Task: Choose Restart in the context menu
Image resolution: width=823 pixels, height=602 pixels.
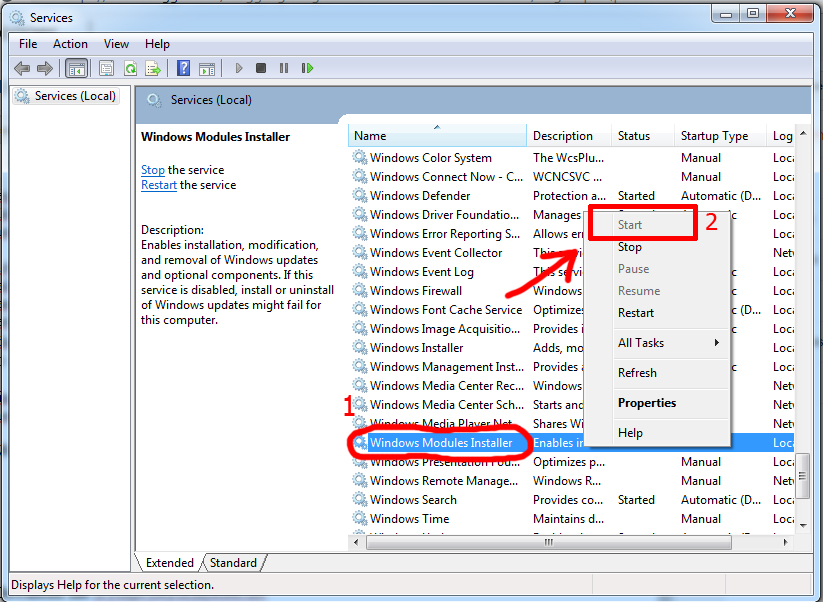Action: tap(658, 313)
